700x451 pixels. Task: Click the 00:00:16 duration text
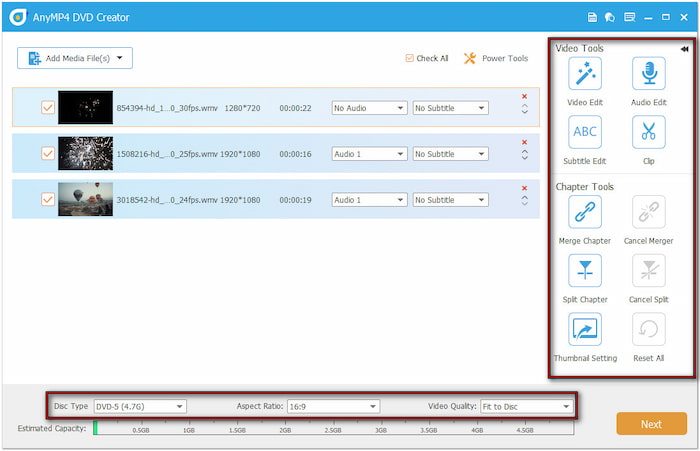(295, 154)
